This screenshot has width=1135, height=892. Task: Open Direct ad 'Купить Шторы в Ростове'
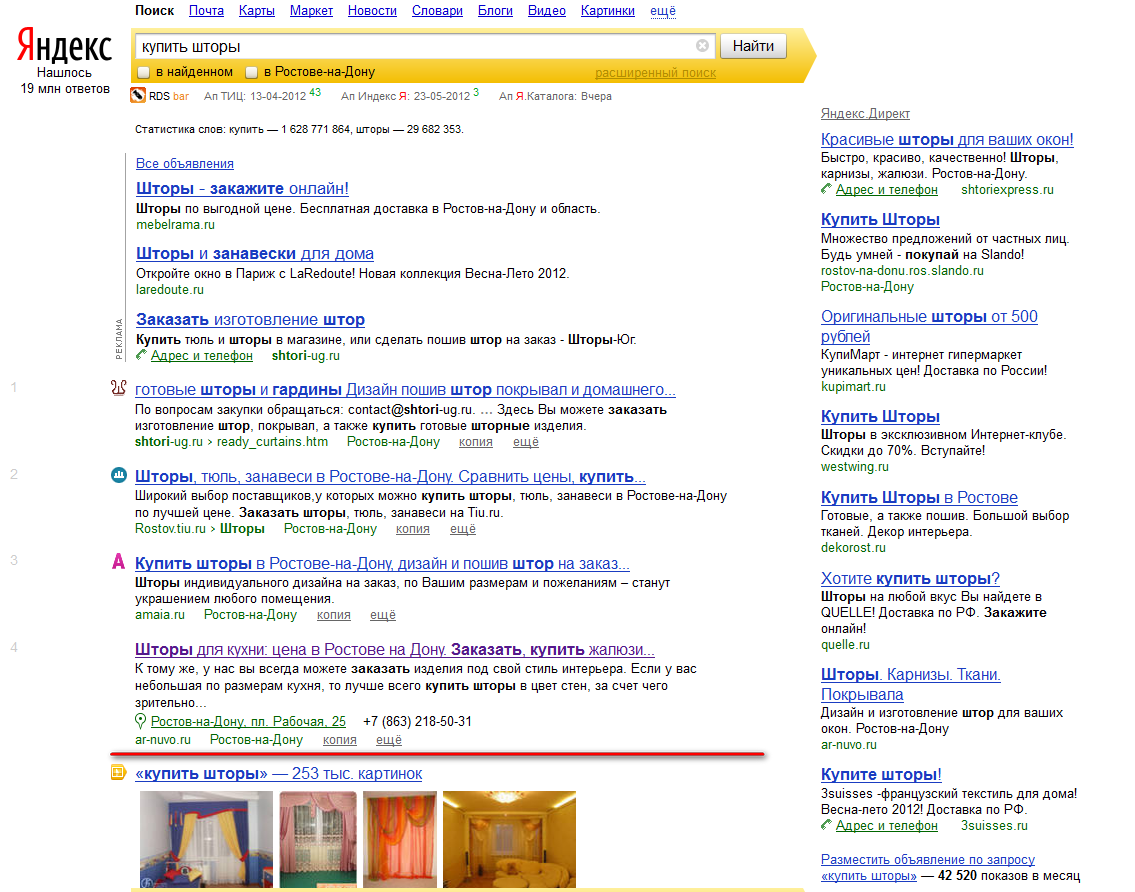(919, 497)
